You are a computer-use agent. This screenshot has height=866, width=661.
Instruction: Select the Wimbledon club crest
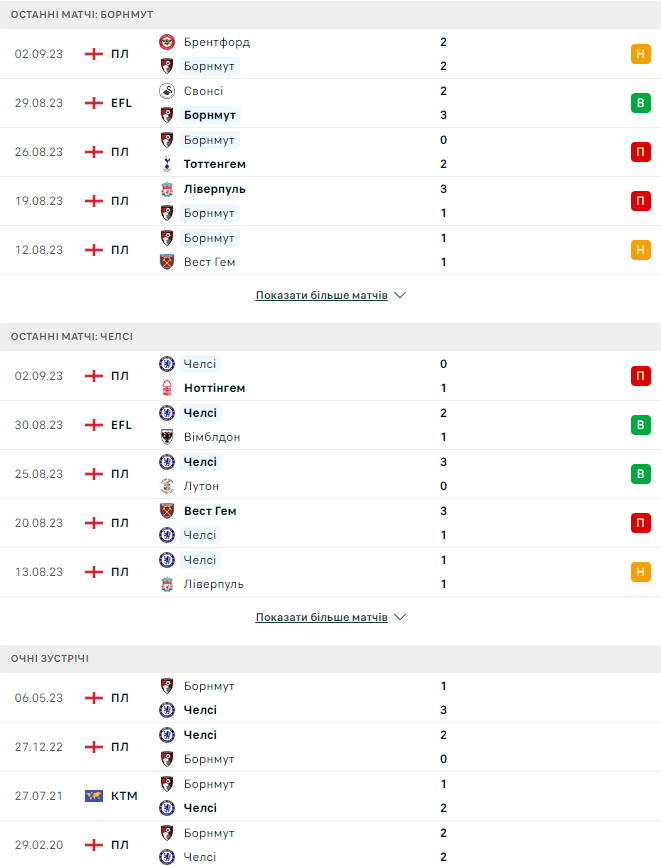(x=167, y=437)
